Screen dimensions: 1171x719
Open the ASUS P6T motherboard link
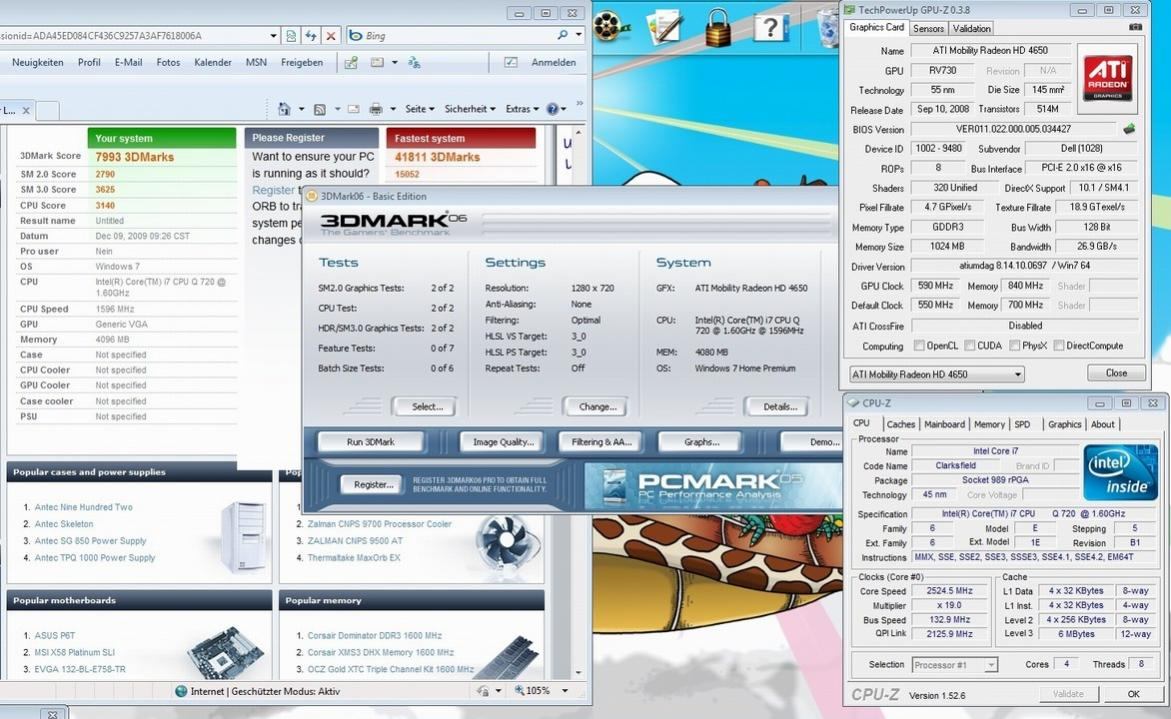coord(55,635)
